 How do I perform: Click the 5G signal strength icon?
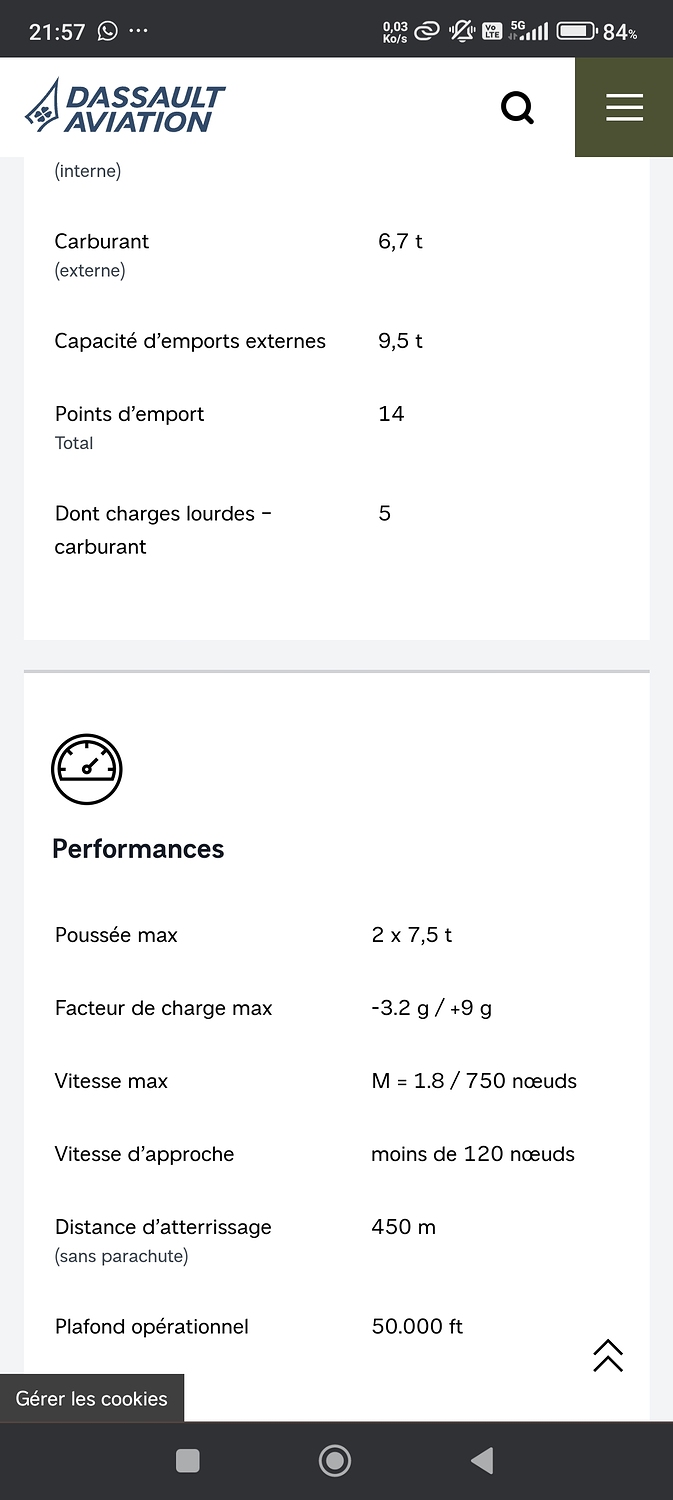527,30
